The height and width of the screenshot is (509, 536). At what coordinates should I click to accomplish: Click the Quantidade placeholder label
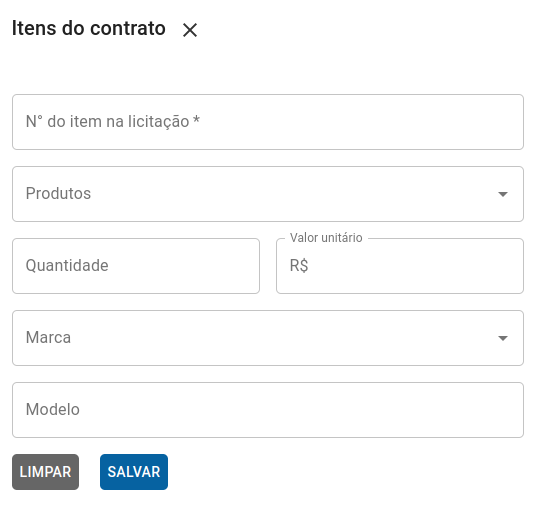coord(67,266)
